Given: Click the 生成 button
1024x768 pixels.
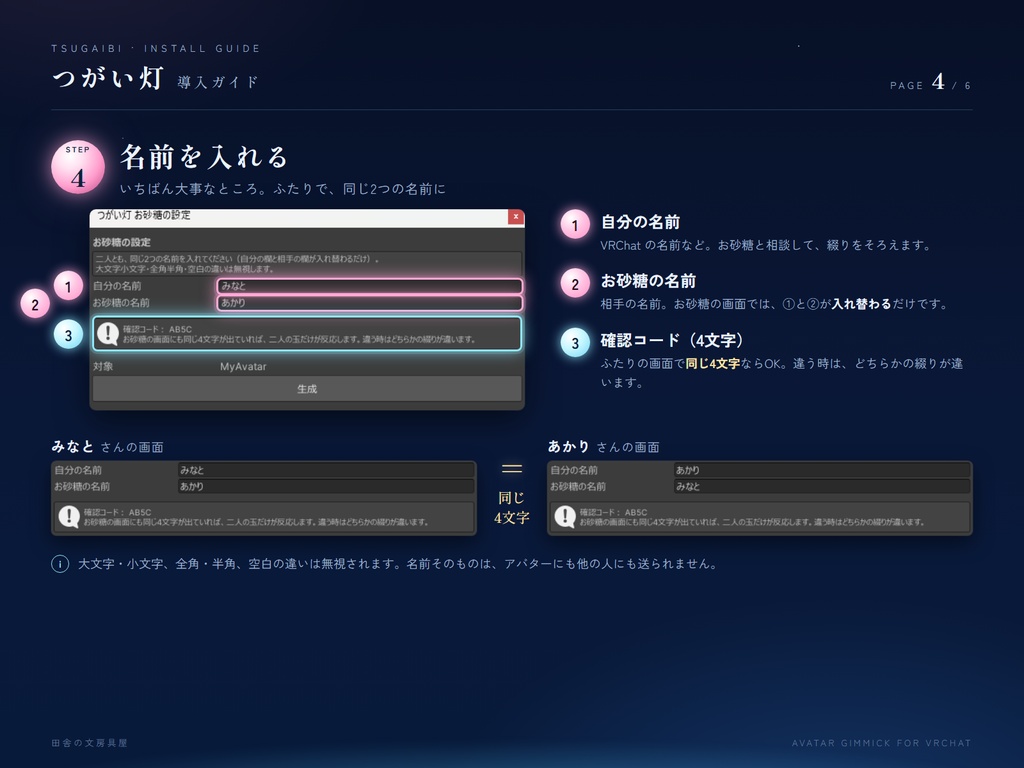Looking at the screenshot, I should 307,389.
